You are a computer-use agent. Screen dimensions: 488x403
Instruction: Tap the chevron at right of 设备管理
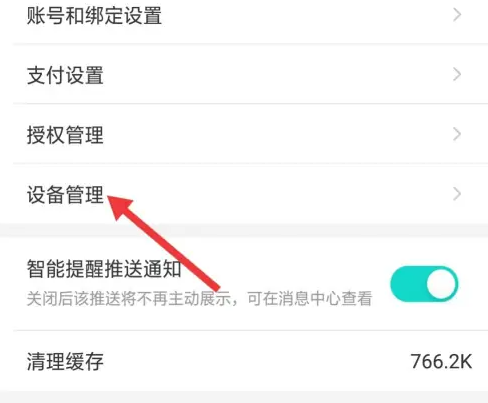(x=457, y=194)
